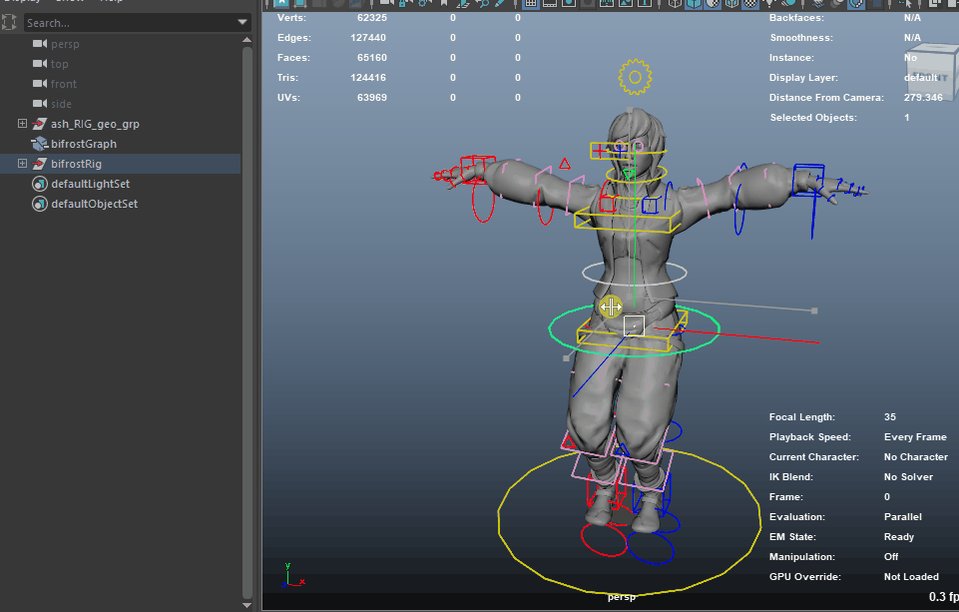Click the camera lock icon
The height and width of the screenshot is (612, 959).
(x=405, y=3)
